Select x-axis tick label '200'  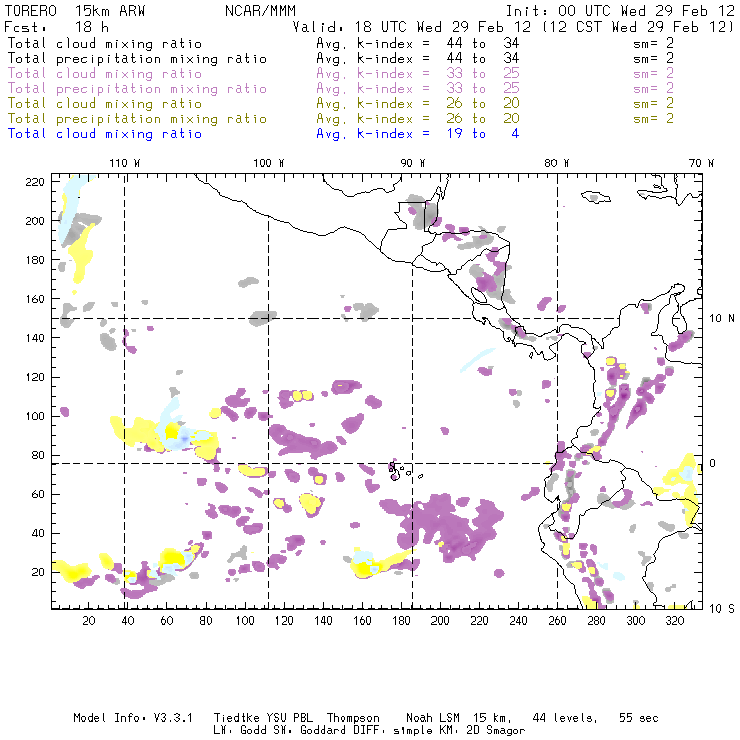coord(440,621)
